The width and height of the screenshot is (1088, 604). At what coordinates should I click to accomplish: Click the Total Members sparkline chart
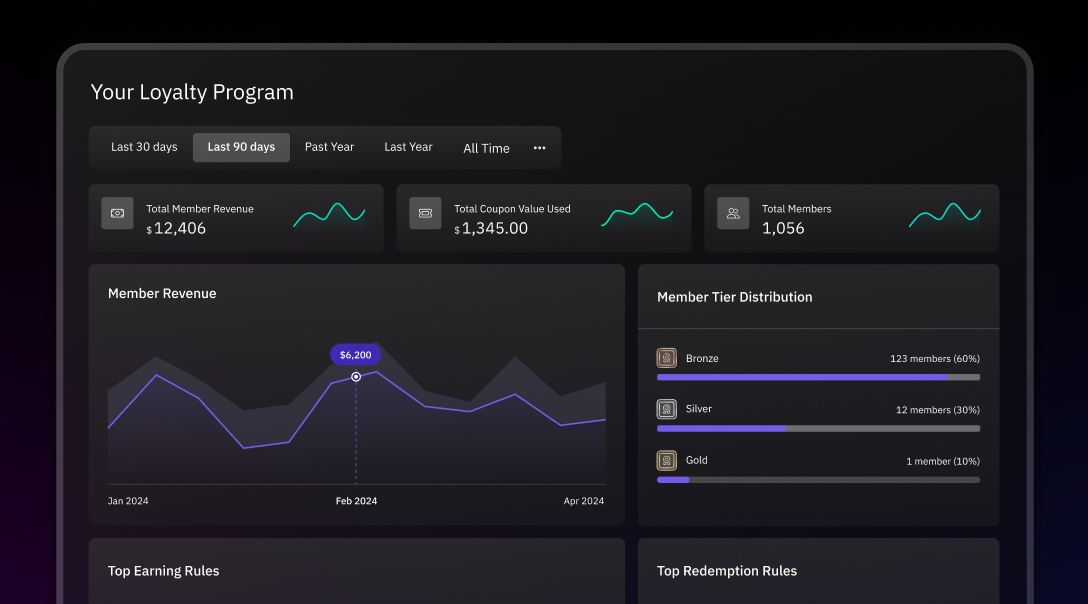tap(945, 215)
